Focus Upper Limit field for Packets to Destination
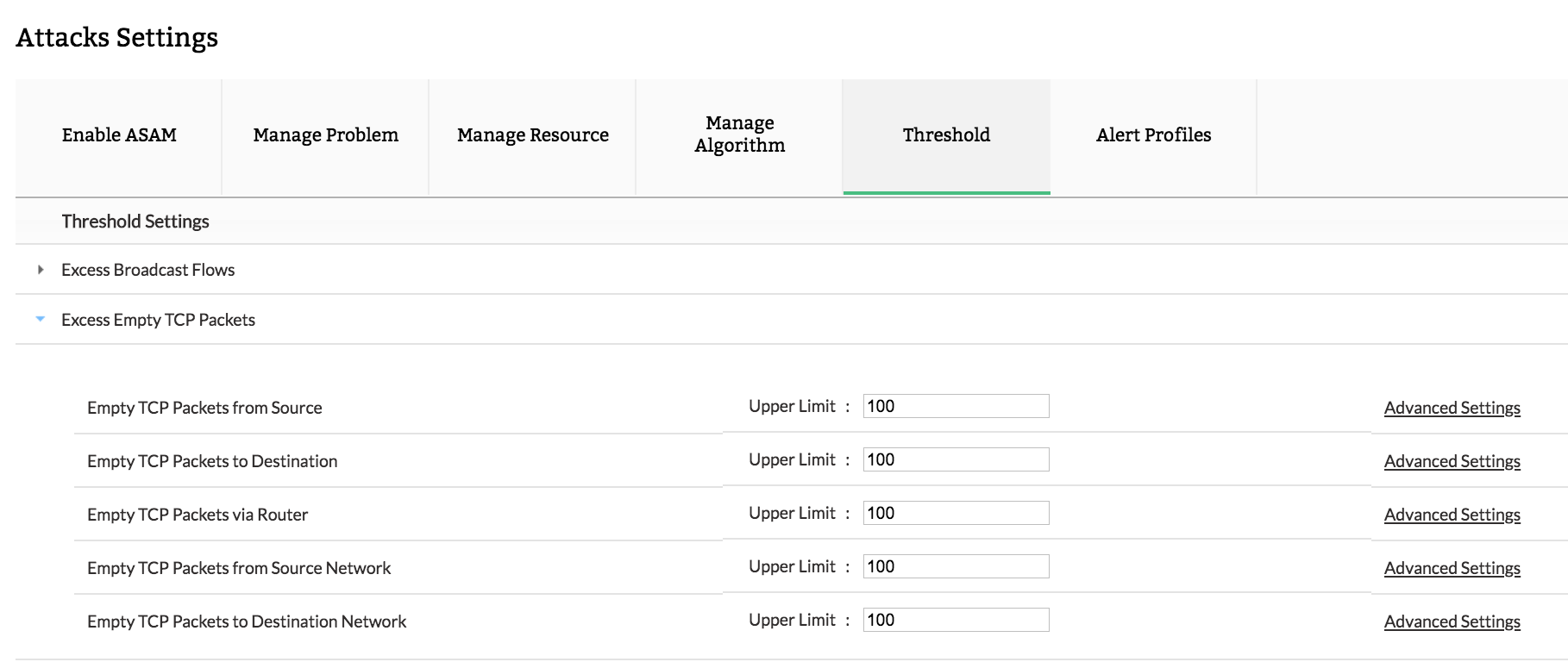The image size is (1568, 662). click(x=956, y=459)
